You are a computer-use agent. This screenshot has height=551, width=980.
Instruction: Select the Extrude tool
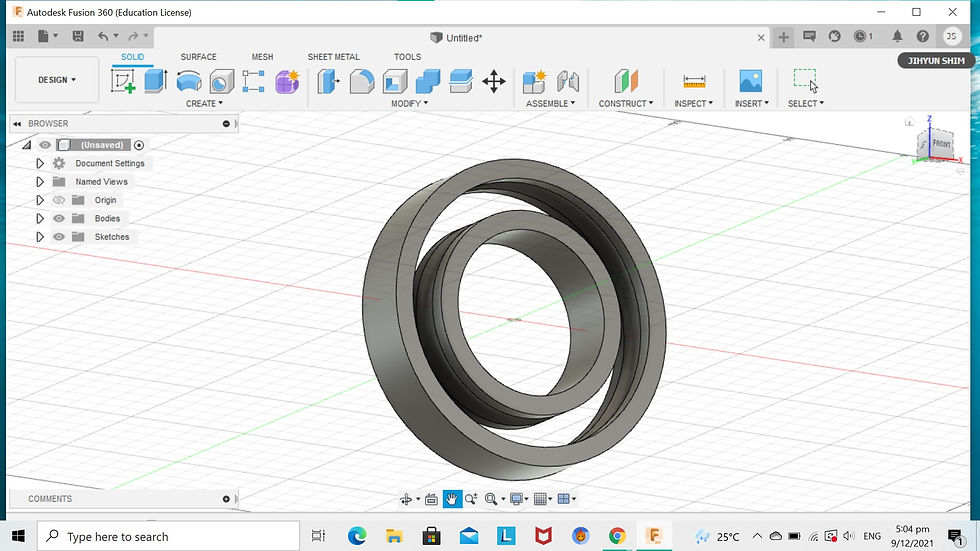(x=156, y=81)
